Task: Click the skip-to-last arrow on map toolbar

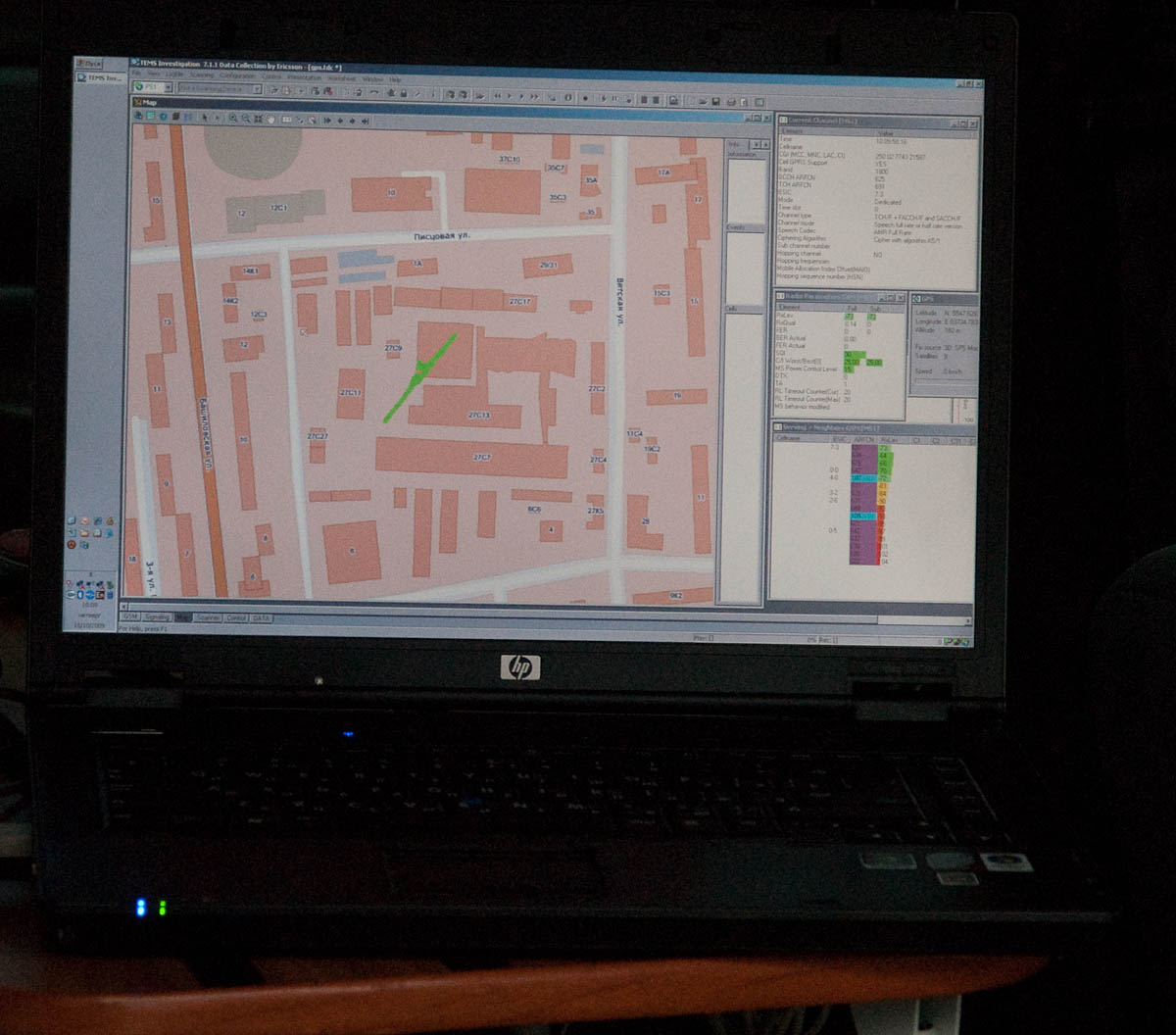Action: pyautogui.click(x=365, y=121)
